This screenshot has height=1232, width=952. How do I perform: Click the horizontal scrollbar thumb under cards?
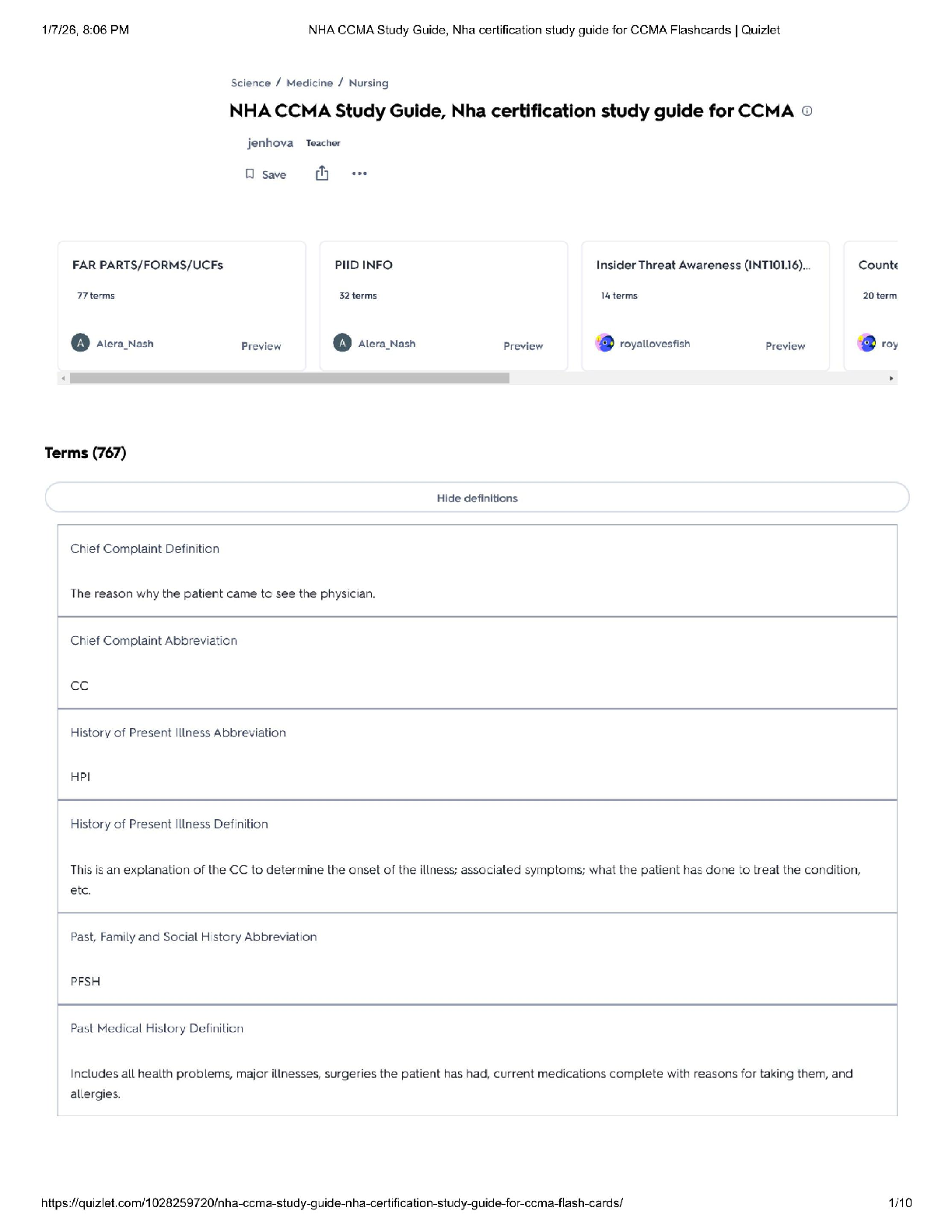pyautogui.click(x=289, y=378)
